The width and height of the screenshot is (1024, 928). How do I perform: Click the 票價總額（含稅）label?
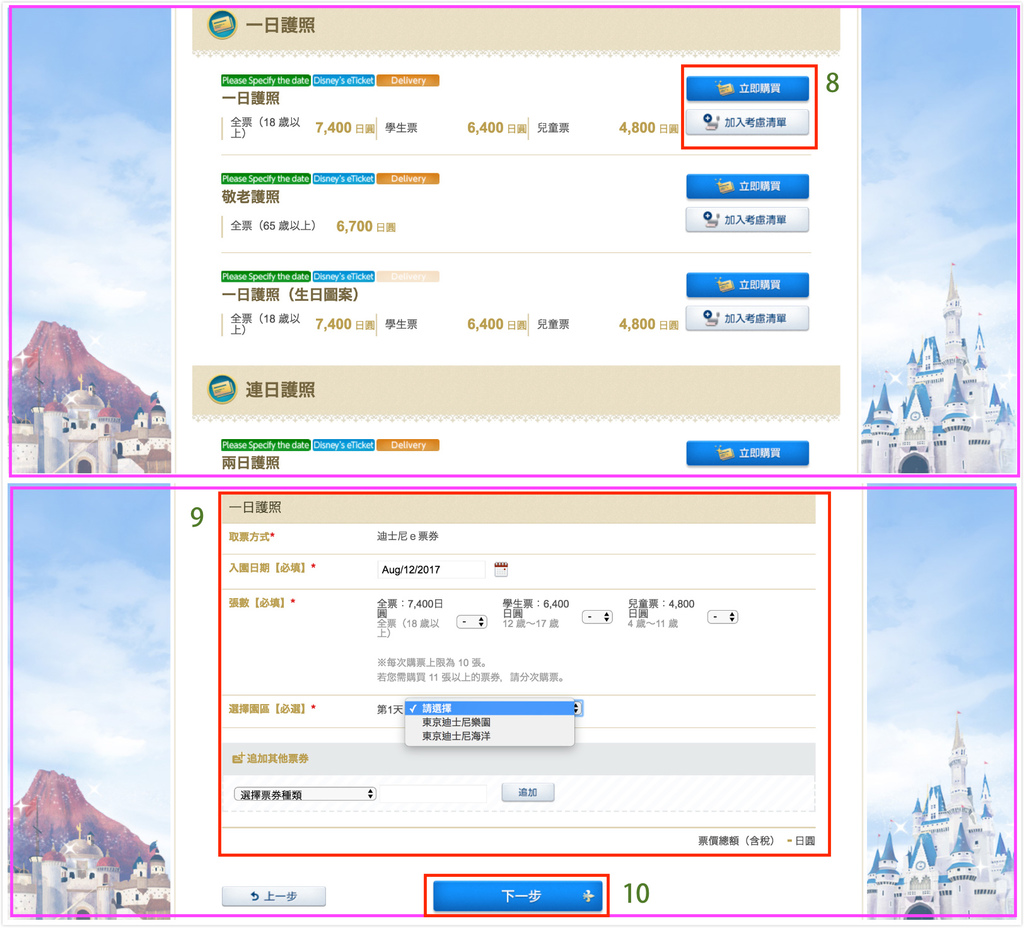pyautogui.click(x=736, y=840)
